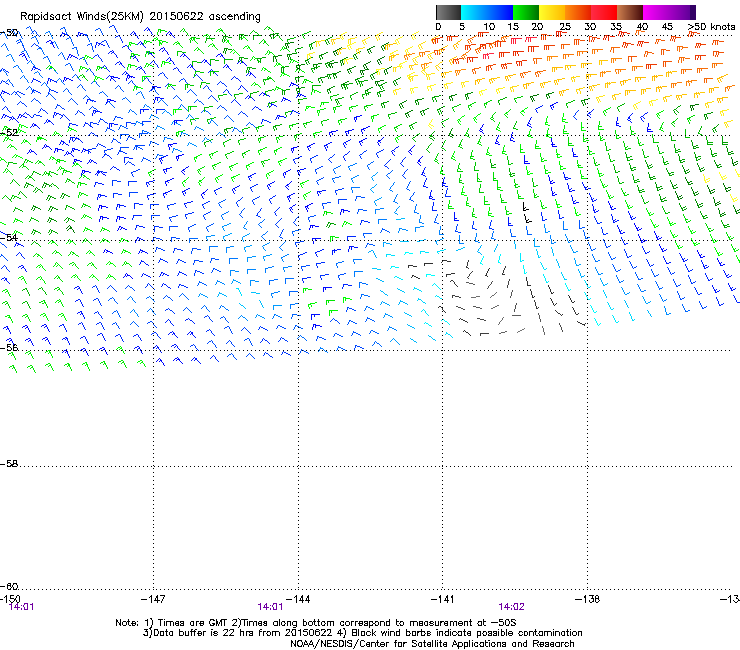Click the purple '14:01' time label beside -144
The width and height of the screenshot is (740, 650).
pyautogui.click(x=270, y=607)
